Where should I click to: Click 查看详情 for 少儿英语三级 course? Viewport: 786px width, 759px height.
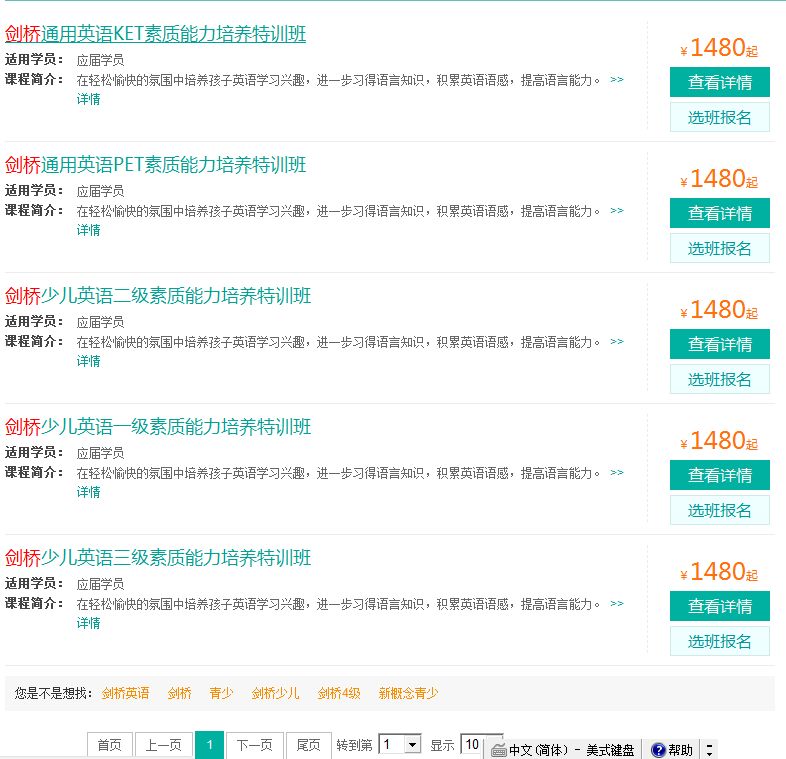719,606
